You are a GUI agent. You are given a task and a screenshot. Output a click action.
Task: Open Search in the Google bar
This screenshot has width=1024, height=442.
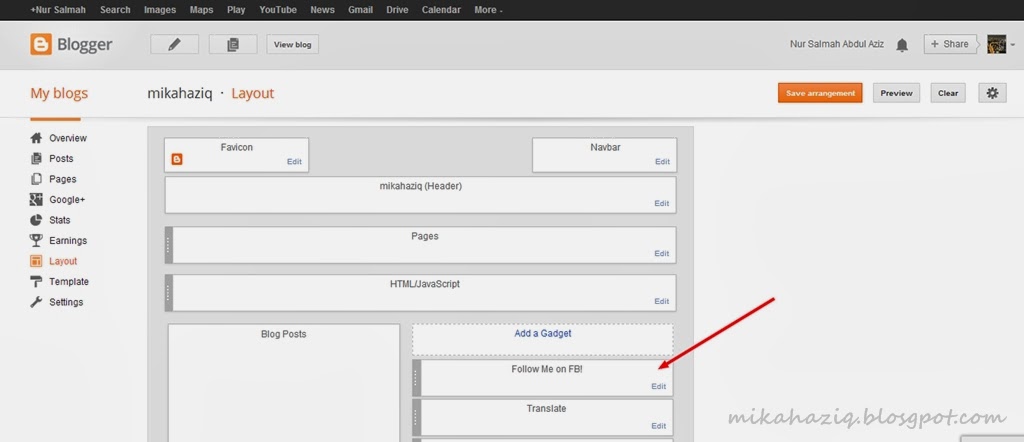(x=116, y=10)
